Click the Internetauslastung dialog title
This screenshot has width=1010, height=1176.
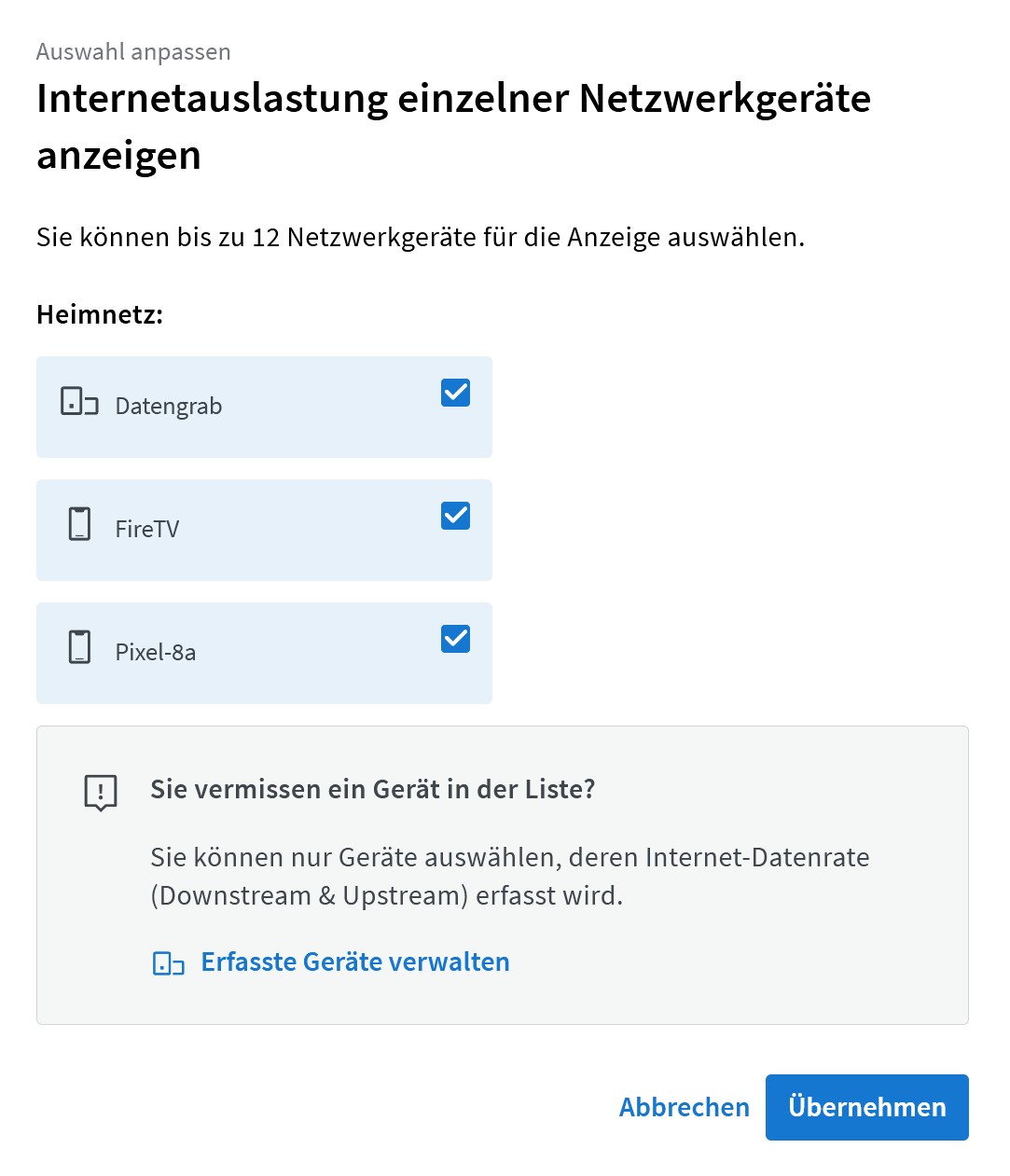tap(453, 126)
